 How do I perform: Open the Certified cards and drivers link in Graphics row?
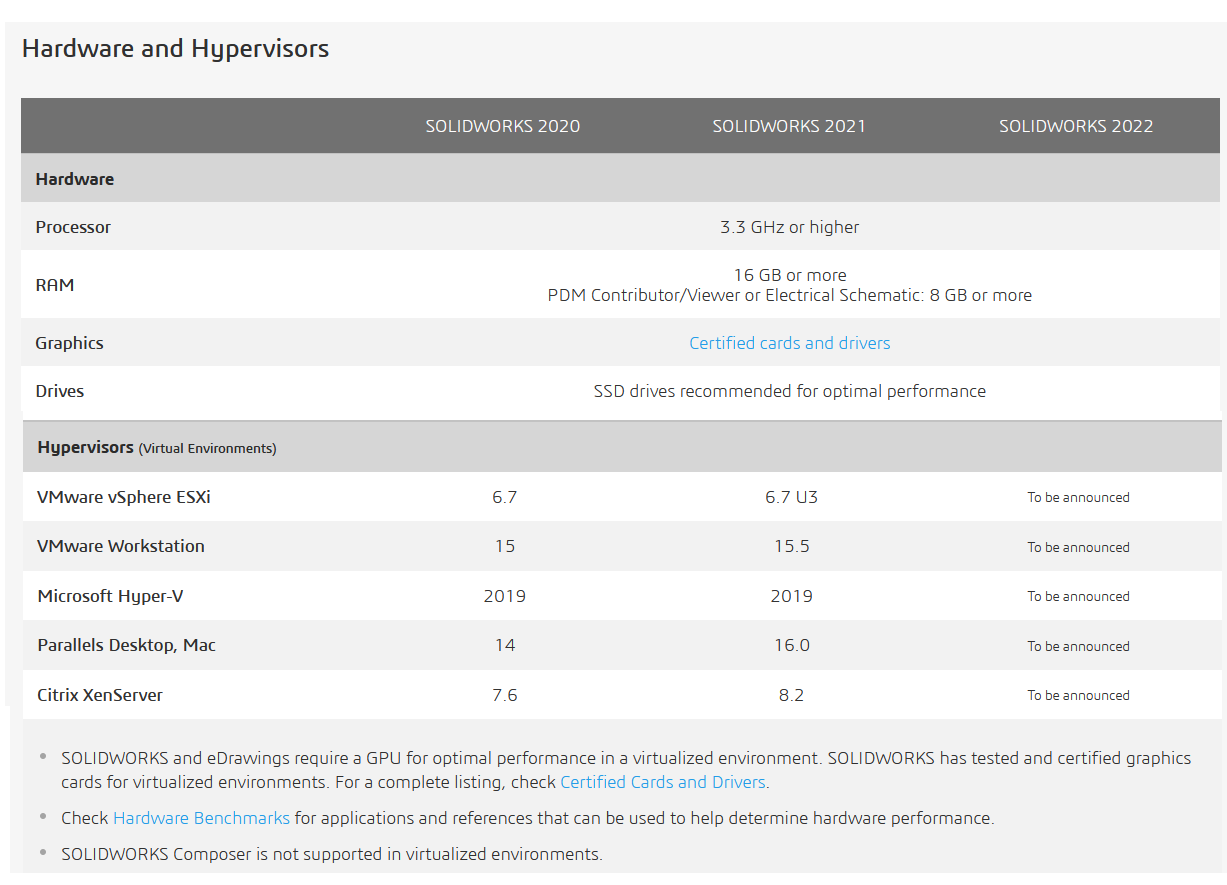click(789, 343)
